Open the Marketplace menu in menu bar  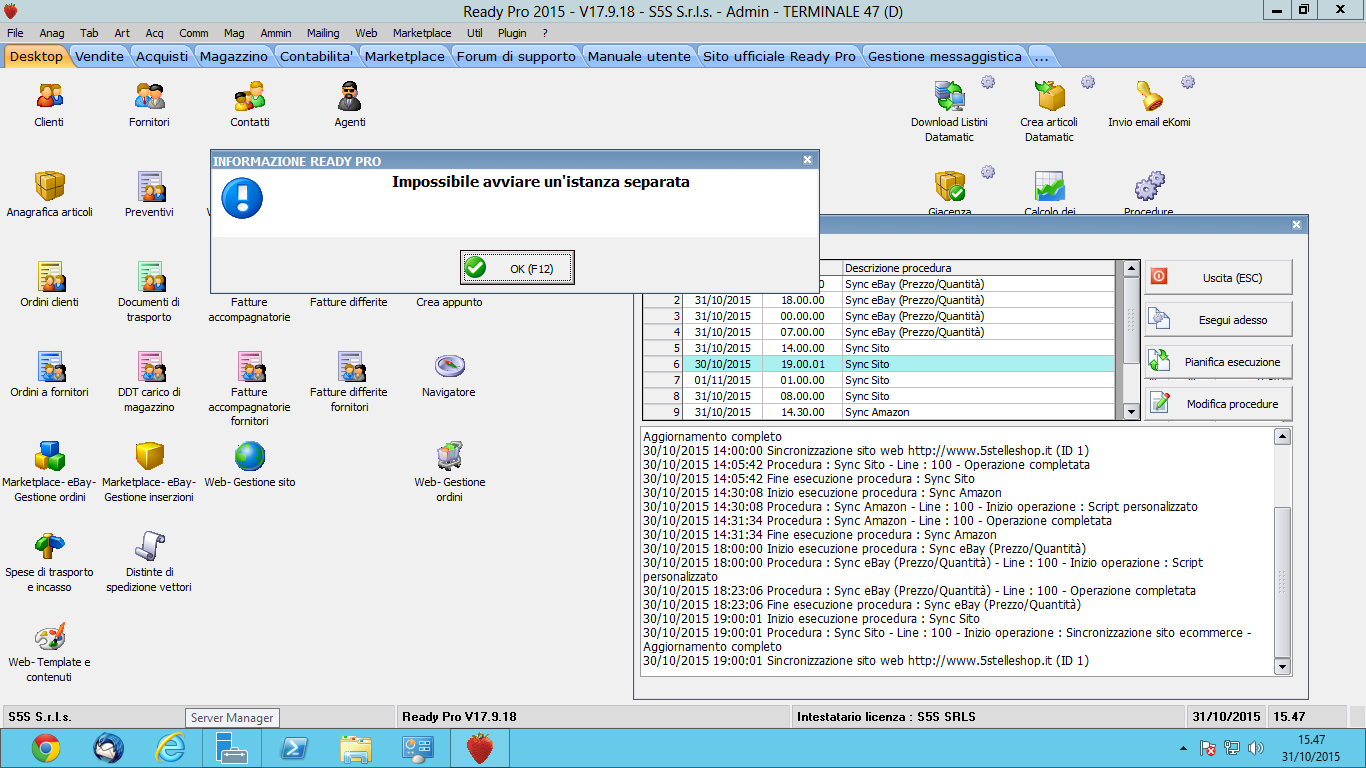pyautogui.click(x=422, y=33)
